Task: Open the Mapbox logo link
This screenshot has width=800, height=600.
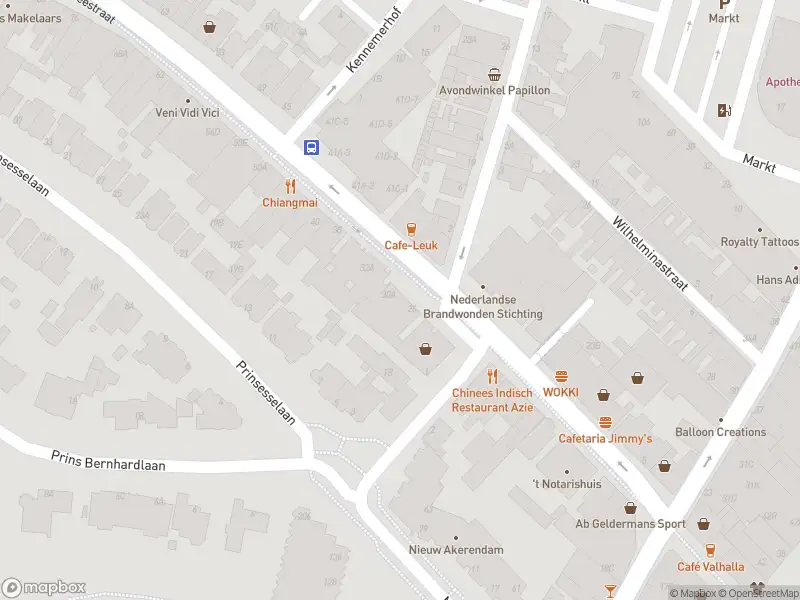Action: [x=43, y=588]
